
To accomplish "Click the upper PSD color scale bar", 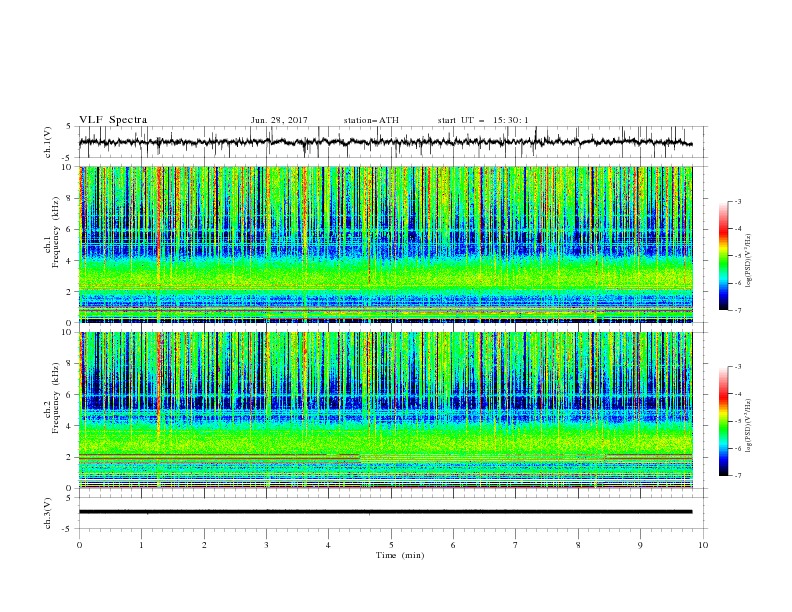I will tap(723, 256).
